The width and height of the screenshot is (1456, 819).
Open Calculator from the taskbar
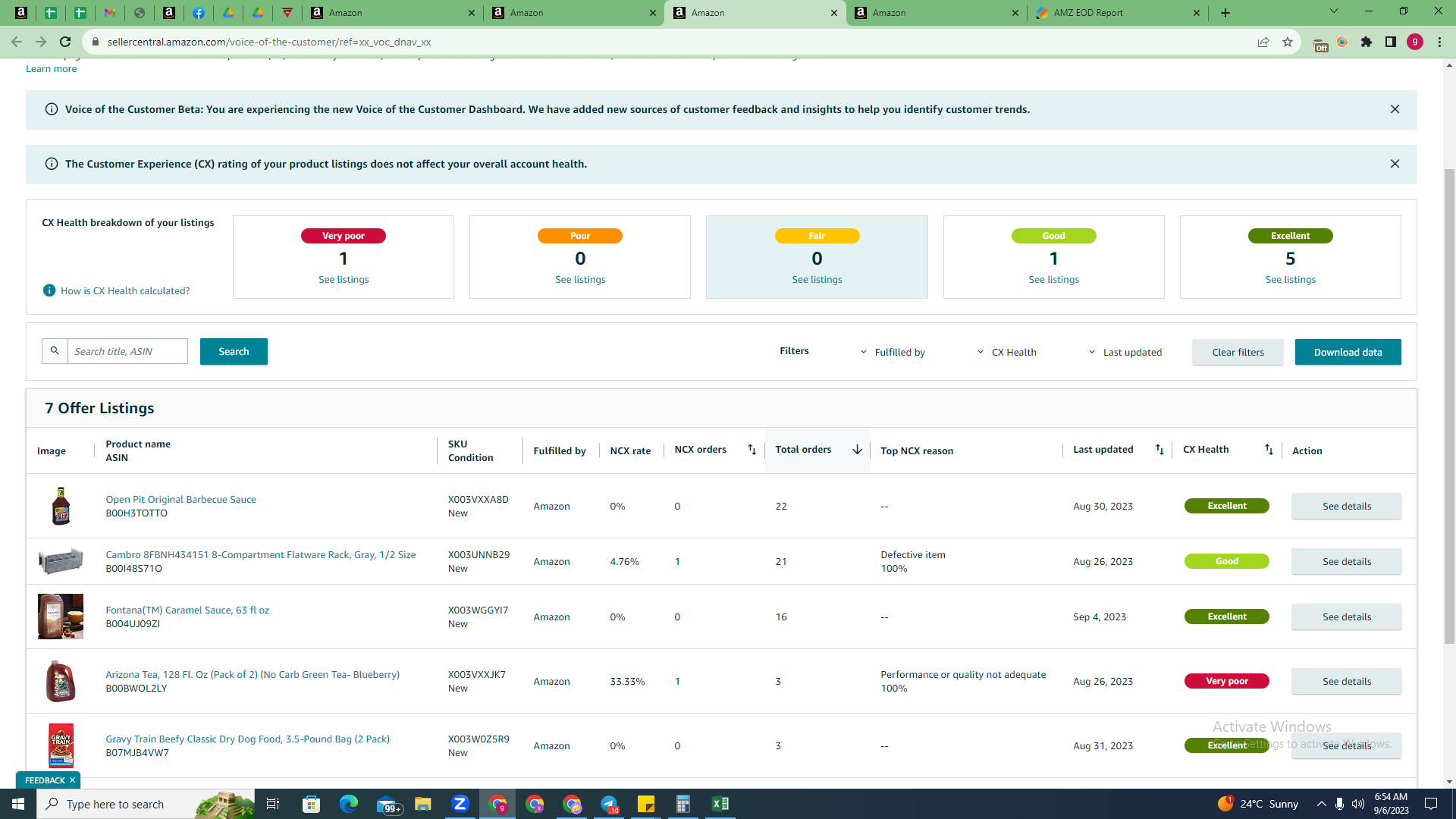682,804
